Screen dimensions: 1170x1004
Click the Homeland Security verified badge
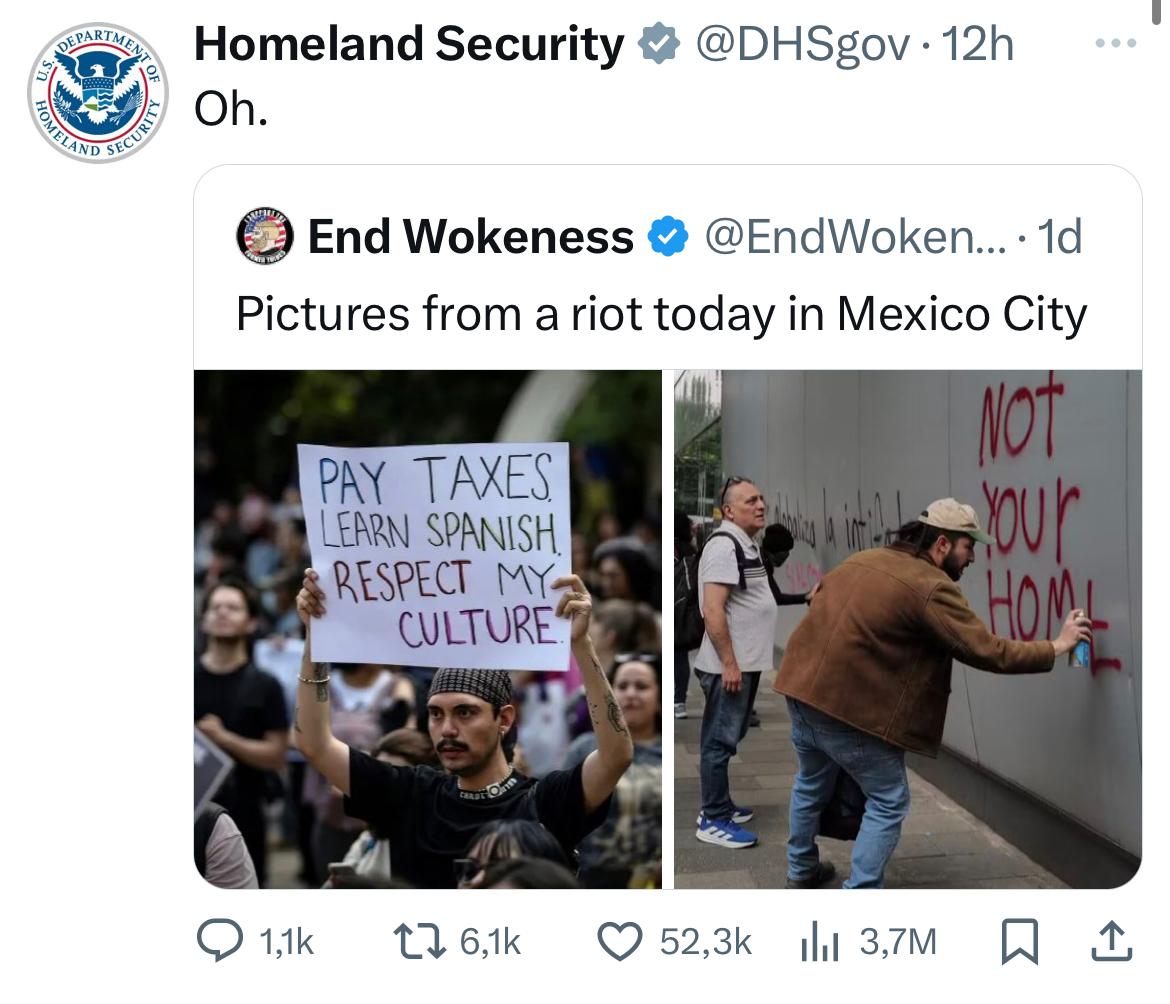tap(658, 43)
